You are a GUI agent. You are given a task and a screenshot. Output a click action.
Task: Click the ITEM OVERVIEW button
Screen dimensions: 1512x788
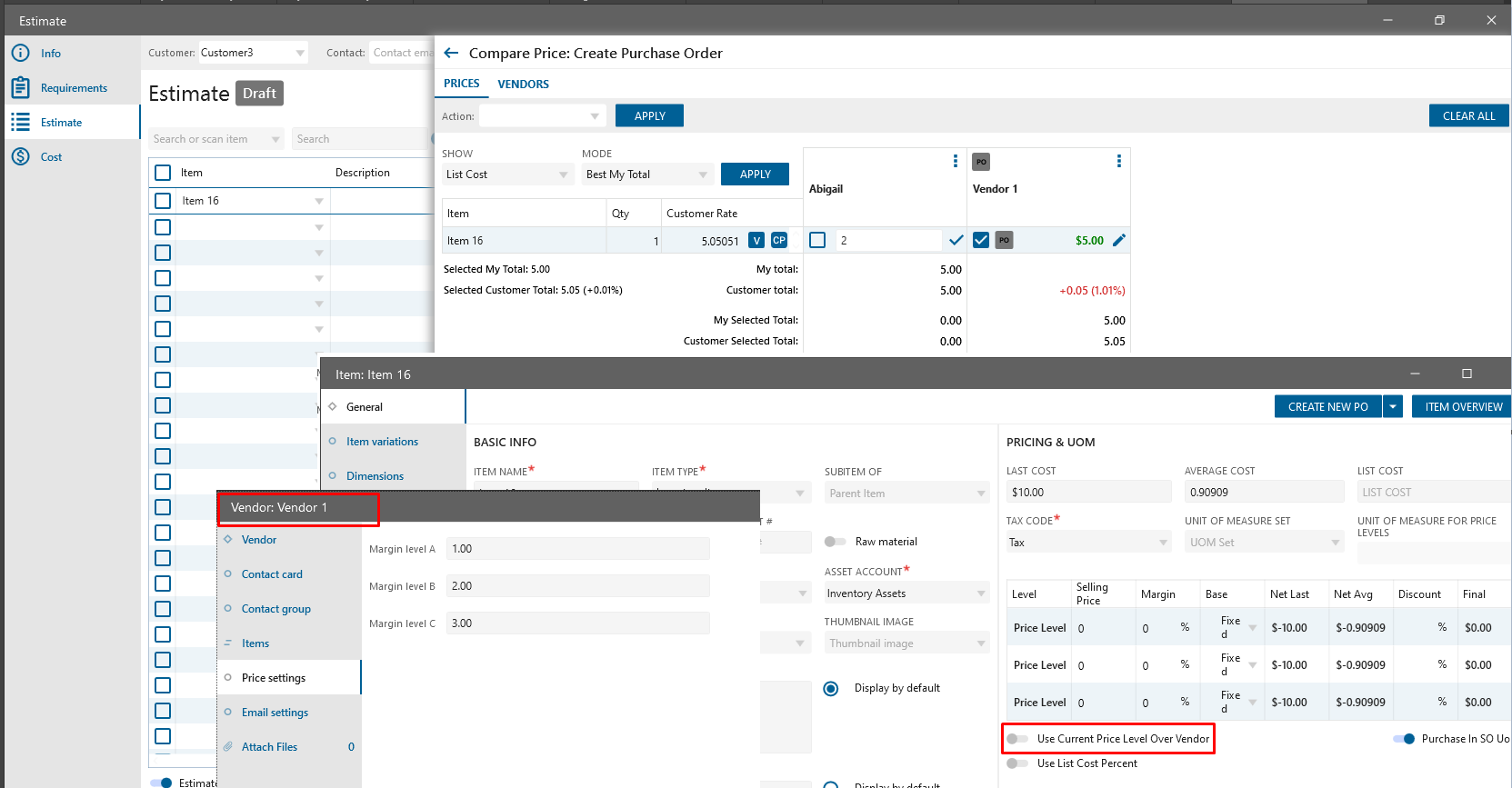1463,407
